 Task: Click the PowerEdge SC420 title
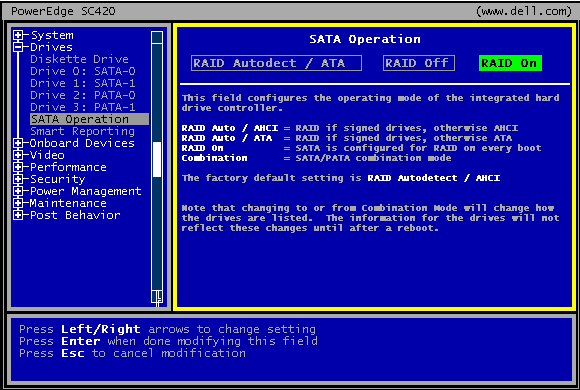(x=63, y=11)
